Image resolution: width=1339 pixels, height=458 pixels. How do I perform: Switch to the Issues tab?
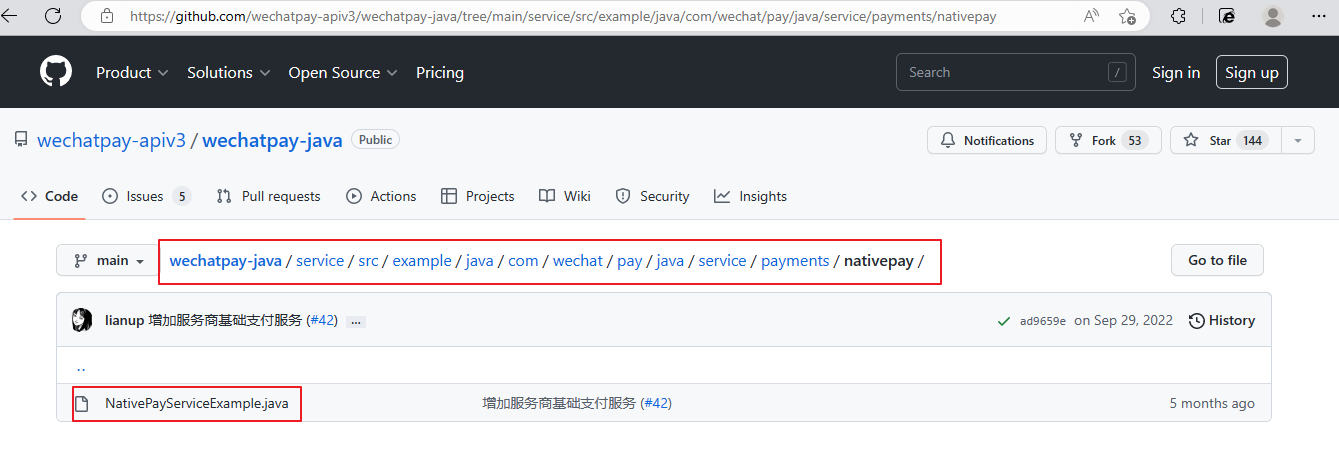[146, 196]
